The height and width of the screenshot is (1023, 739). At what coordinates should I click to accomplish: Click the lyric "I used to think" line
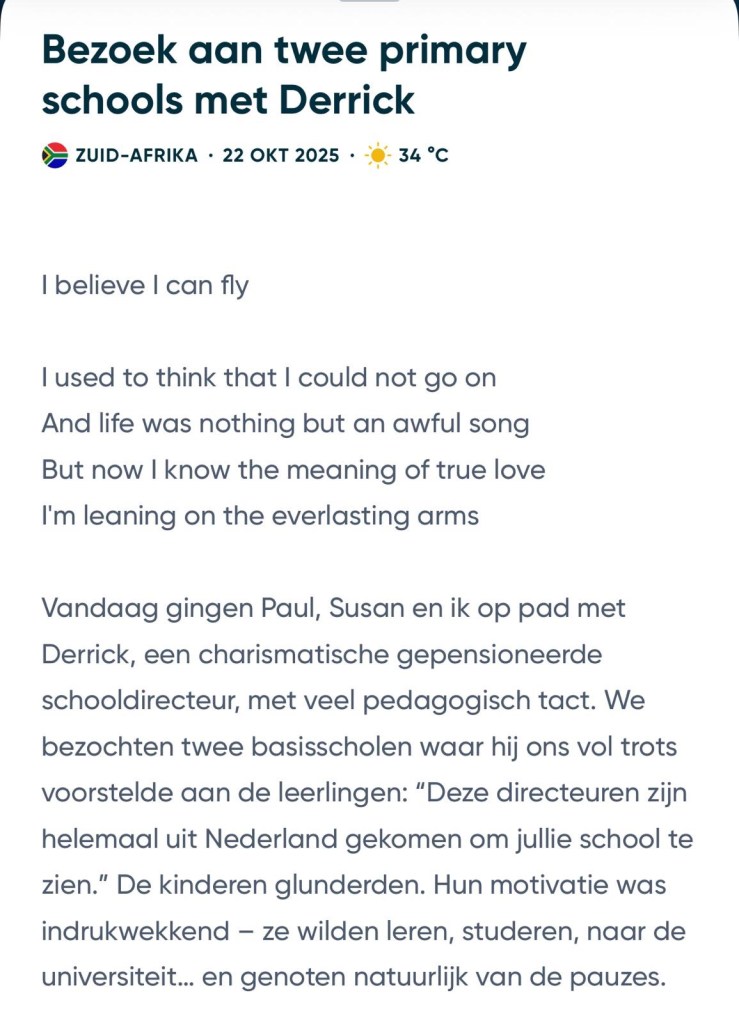268,378
